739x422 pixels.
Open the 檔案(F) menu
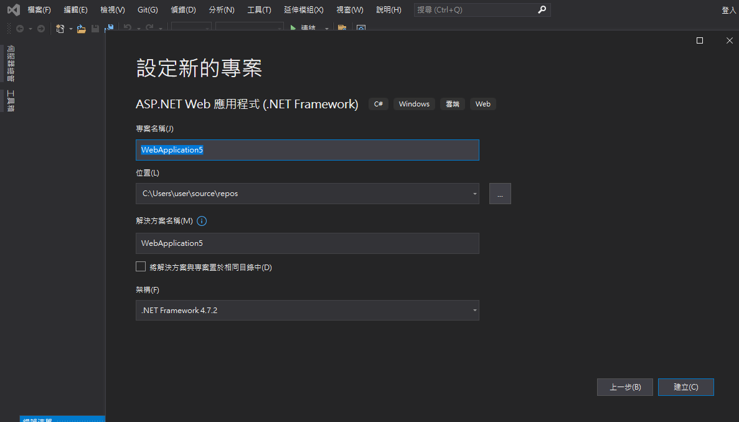point(39,9)
